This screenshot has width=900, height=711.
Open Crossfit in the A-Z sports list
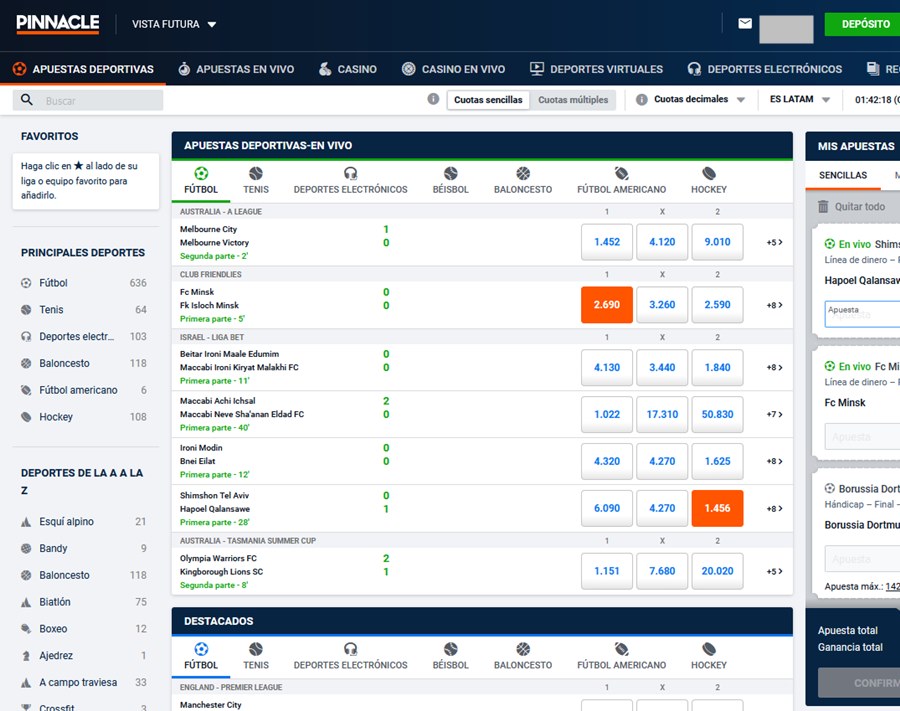coord(84,707)
